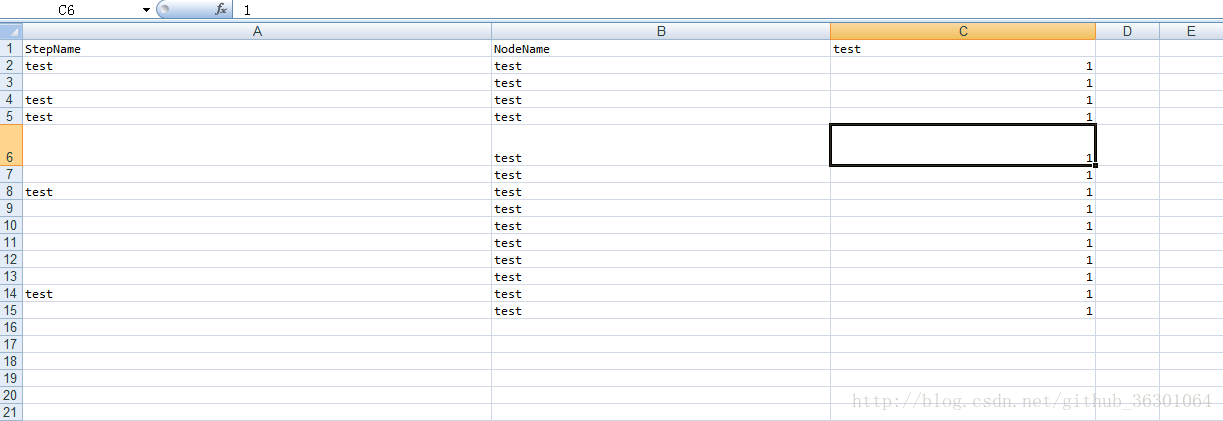Image resolution: width=1223 pixels, height=421 pixels.
Task: Select row 6 header
Action: point(11,145)
